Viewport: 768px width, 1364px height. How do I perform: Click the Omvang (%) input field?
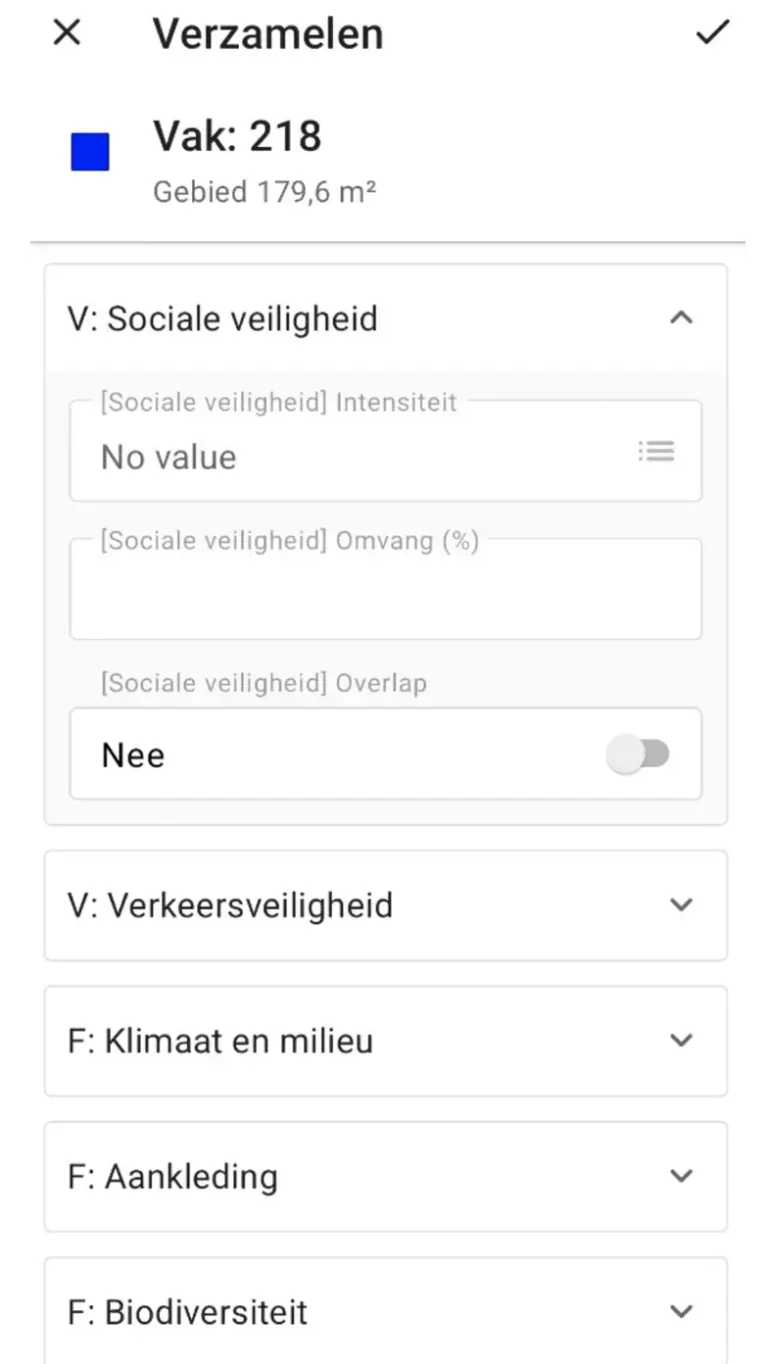pos(385,595)
